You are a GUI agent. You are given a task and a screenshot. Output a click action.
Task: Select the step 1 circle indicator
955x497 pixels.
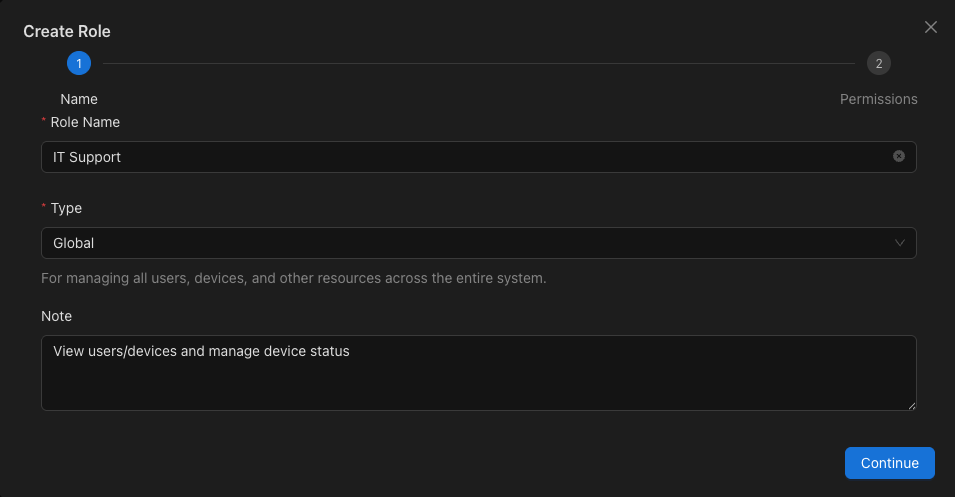[x=79, y=63]
